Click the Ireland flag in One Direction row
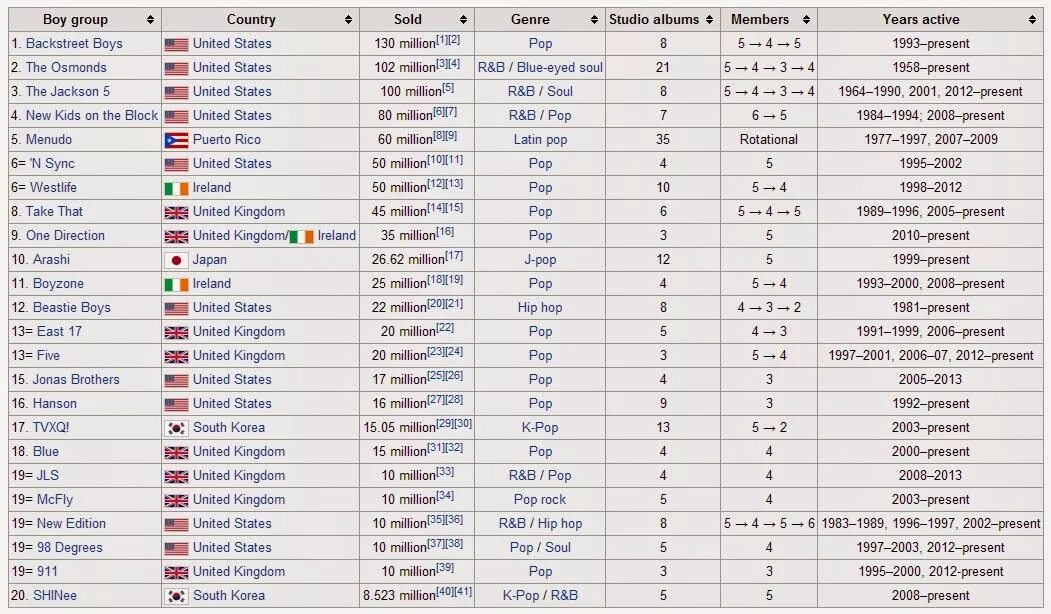The image size is (1051, 614). click(301, 236)
